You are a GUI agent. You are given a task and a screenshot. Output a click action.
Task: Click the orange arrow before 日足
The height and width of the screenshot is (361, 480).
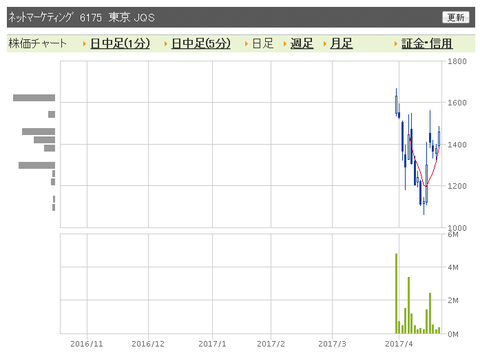[x=246, y=44]
